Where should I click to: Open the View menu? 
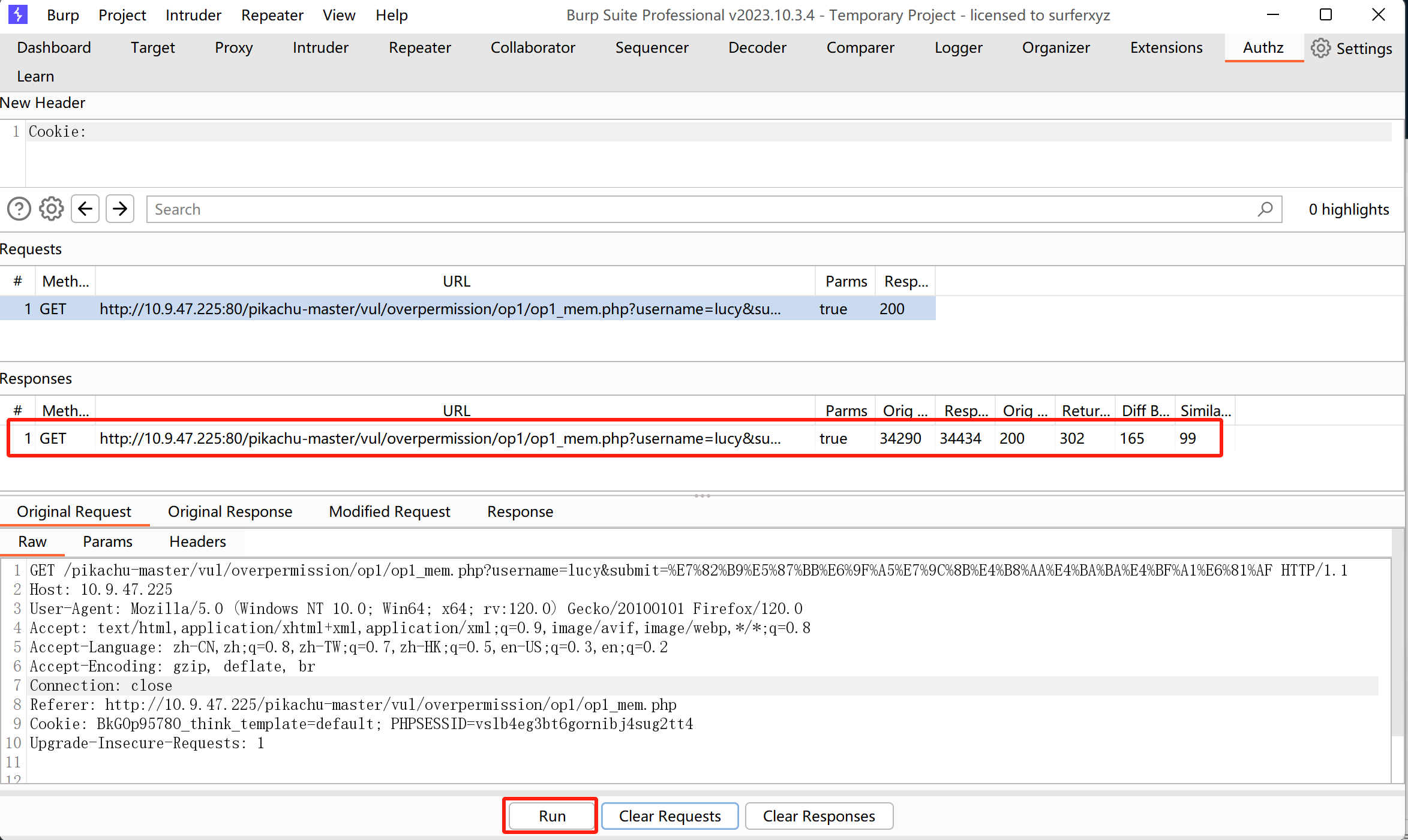pyautogui.click(x=339, y=15)
